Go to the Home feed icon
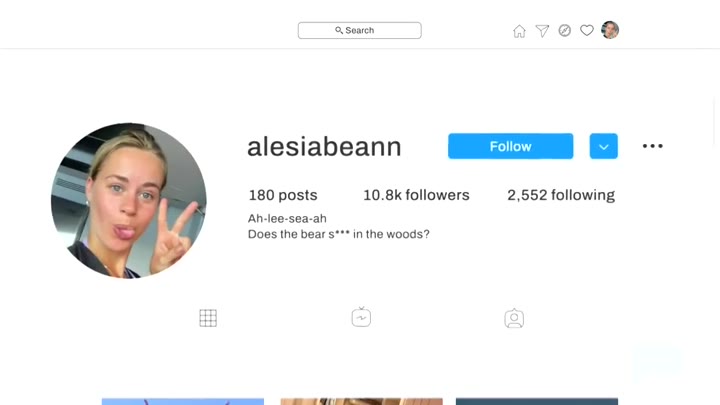 519,31
